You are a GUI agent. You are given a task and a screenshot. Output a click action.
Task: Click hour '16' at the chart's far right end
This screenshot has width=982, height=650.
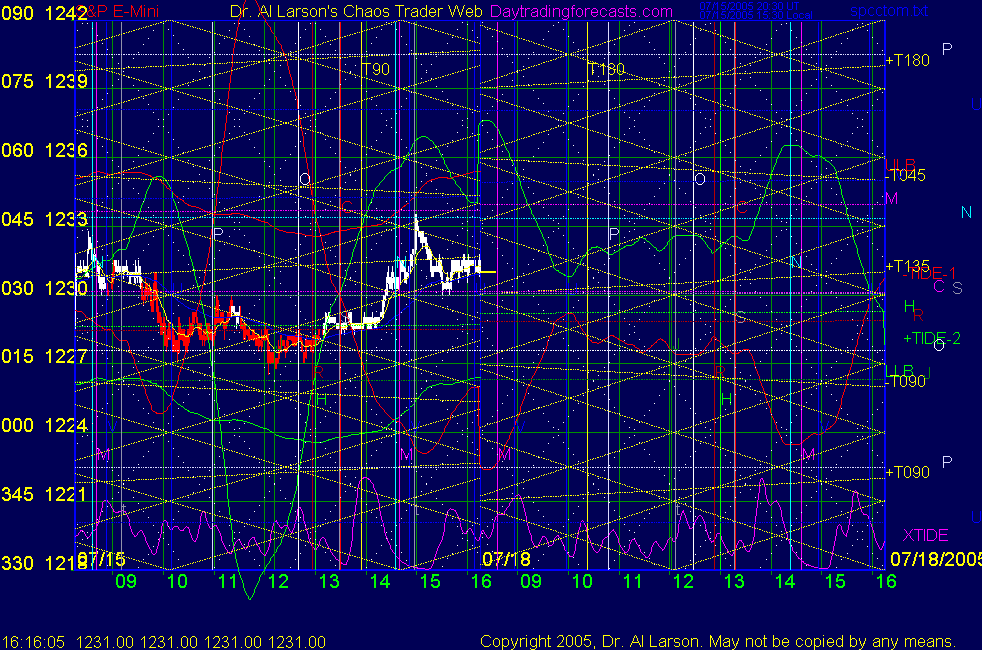[x=886, y=581]
